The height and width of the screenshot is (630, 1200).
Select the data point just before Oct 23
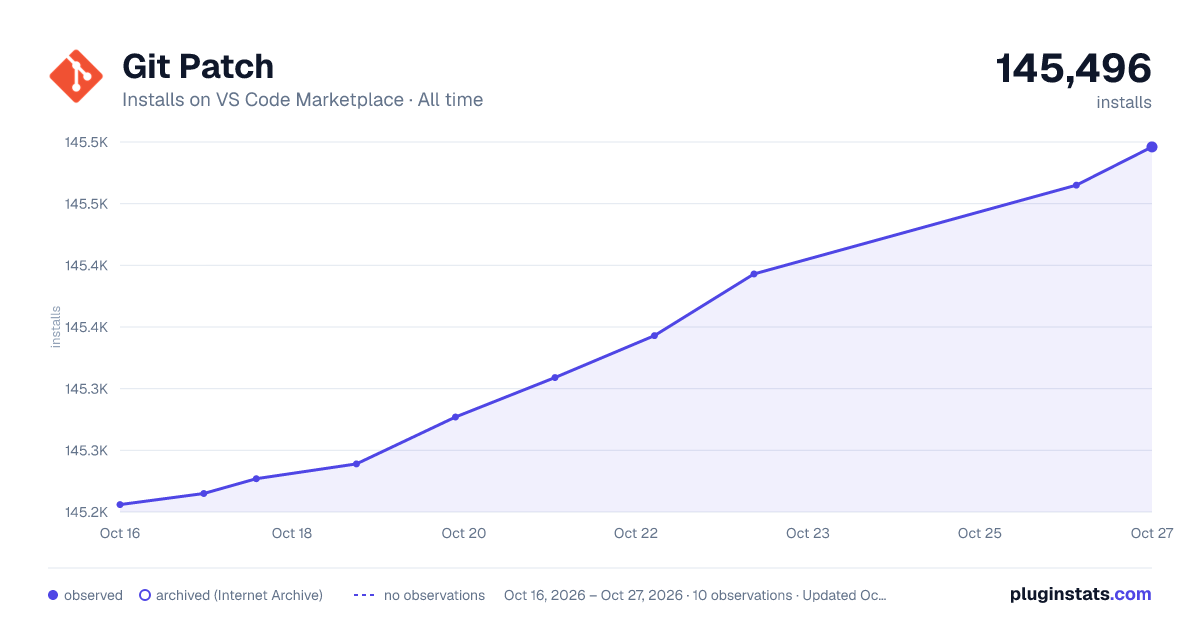tap(754, 274)
